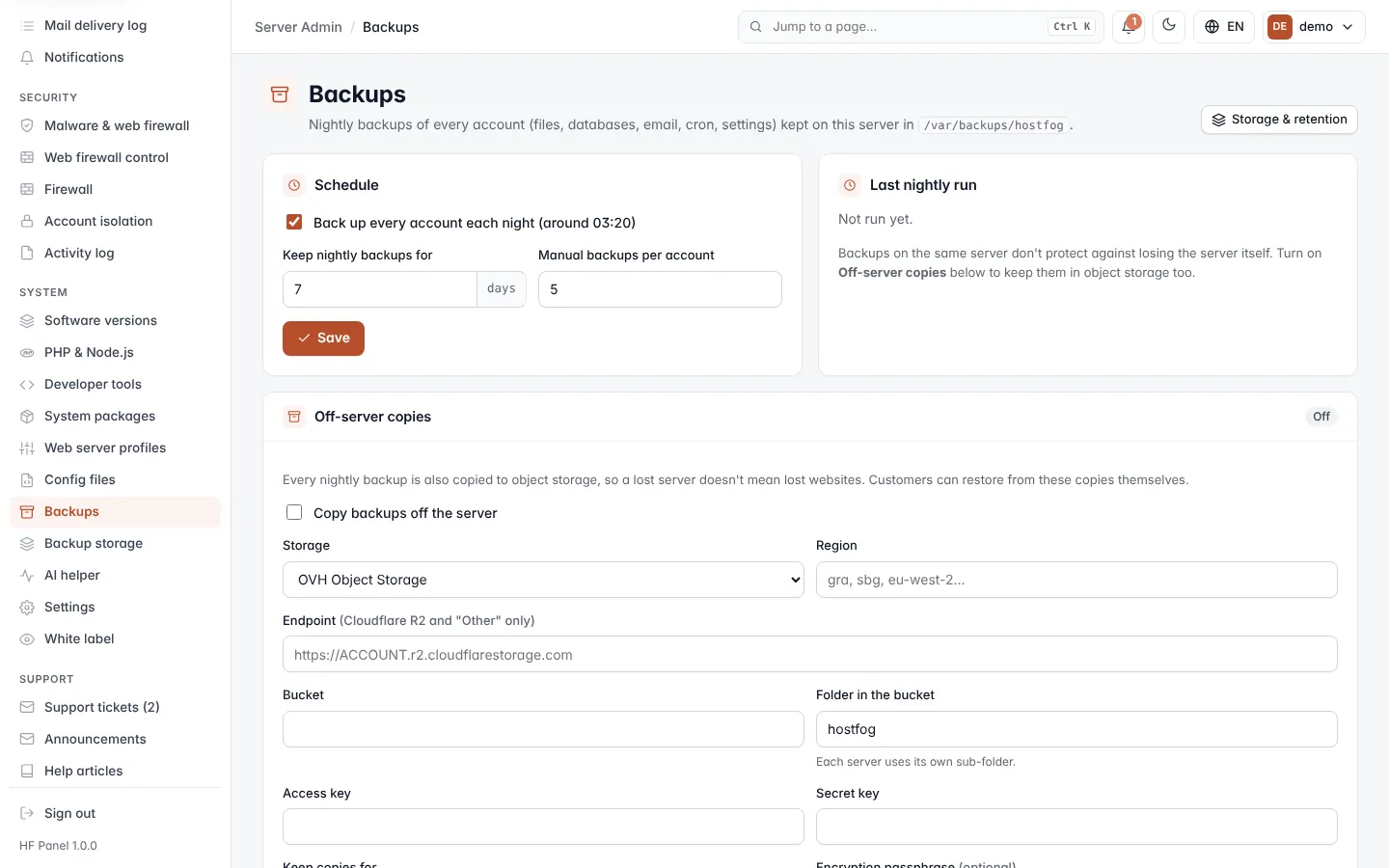Click the Web server profiles sliders icon
Image resolution: width=1389 pixels, height=868 pixels.
click(x=27, y=448)
